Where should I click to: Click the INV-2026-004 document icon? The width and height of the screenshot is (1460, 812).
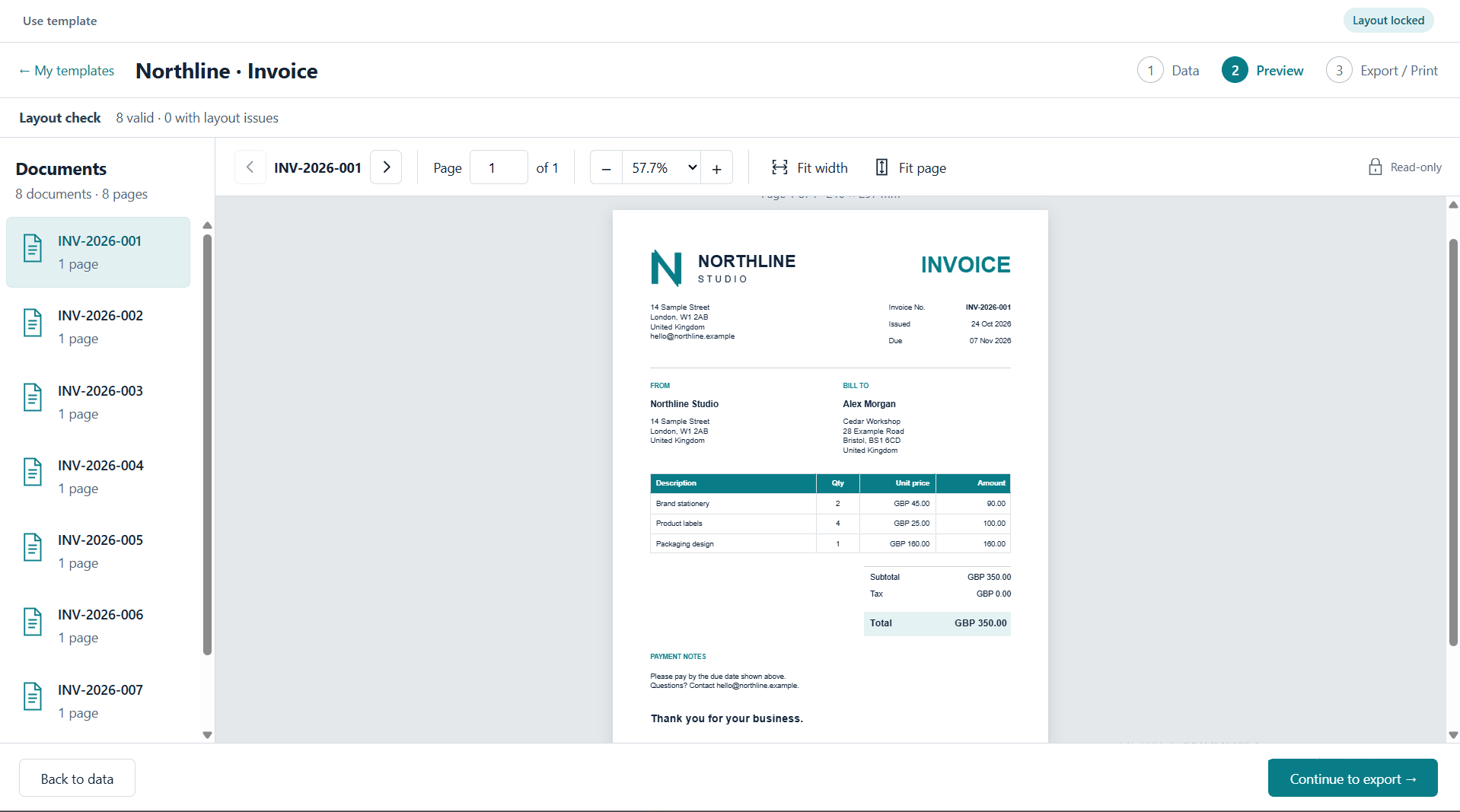click(33, 473)
